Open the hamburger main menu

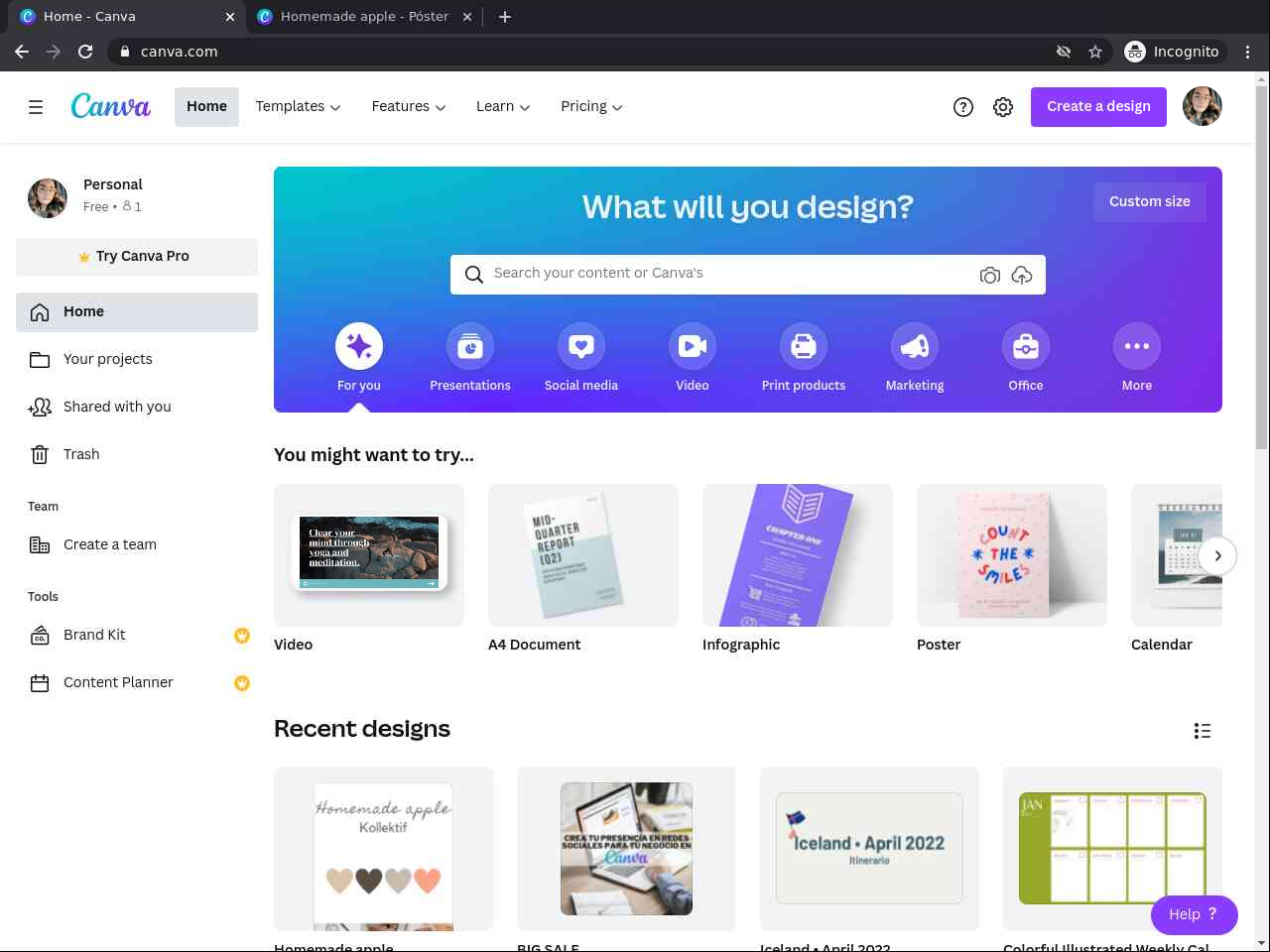36,107
